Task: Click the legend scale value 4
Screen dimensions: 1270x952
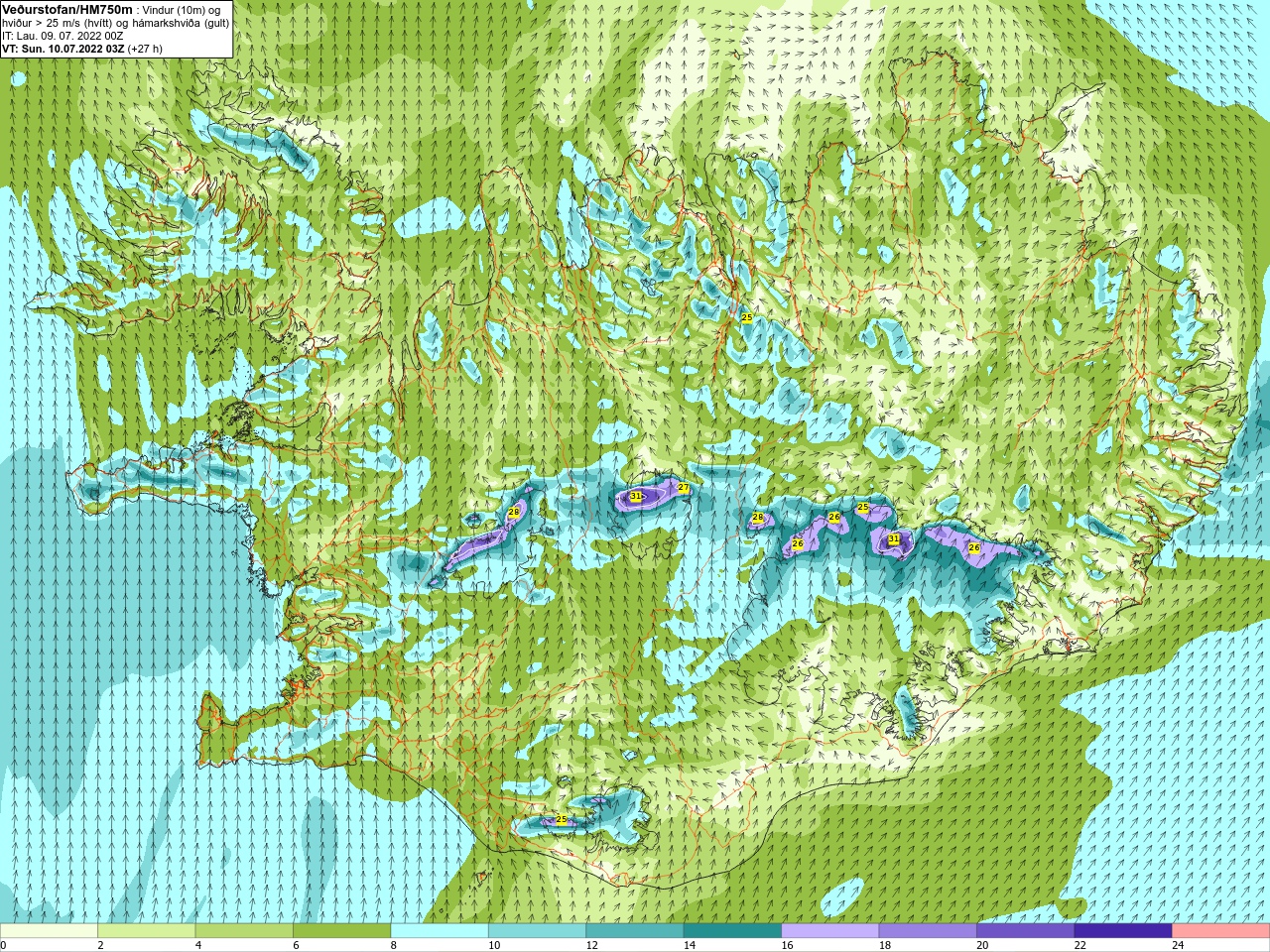Action: click(198, 945)
